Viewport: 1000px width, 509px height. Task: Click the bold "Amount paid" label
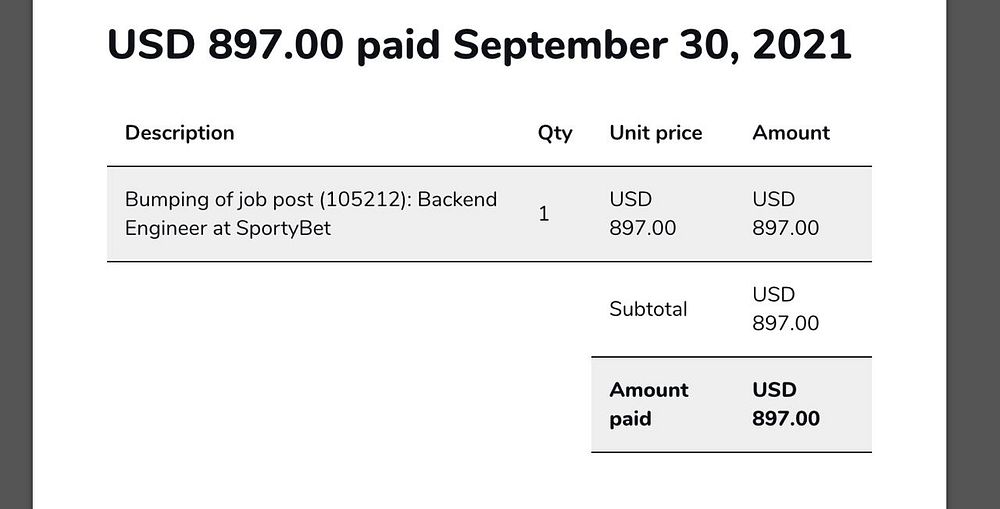tap(649, 404)
